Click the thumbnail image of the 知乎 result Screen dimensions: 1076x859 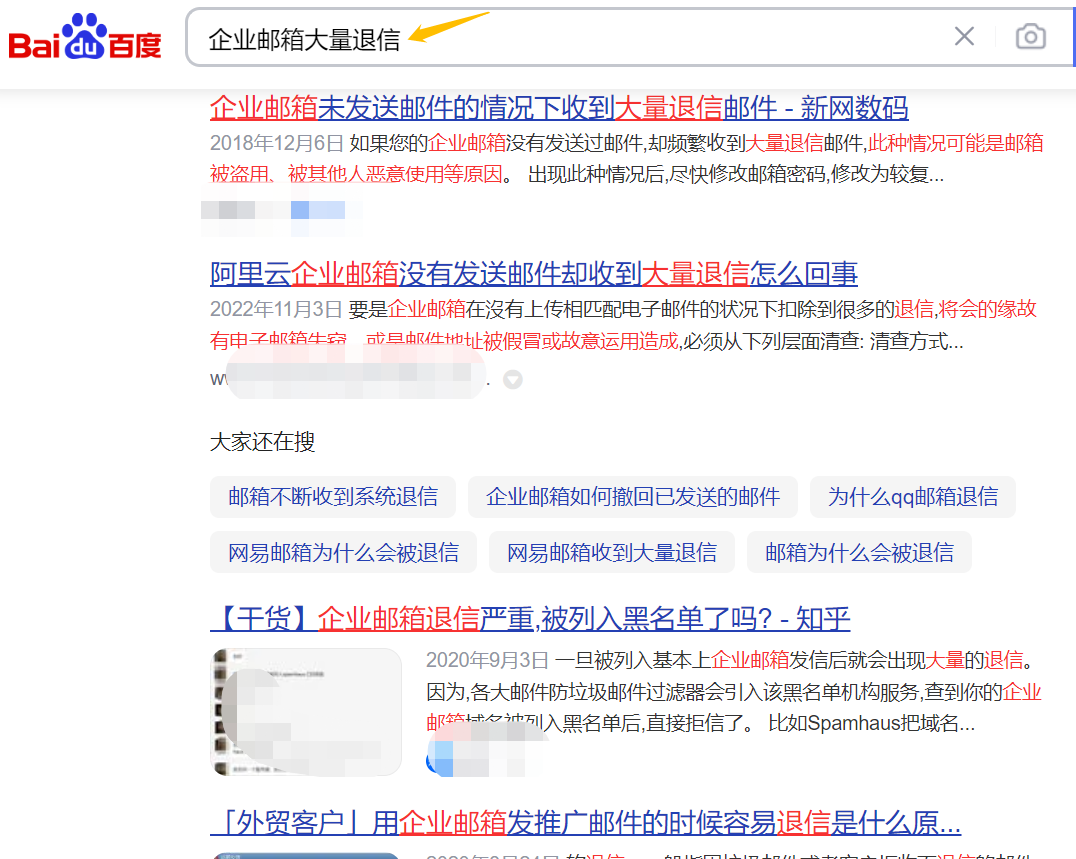(306, 712)
